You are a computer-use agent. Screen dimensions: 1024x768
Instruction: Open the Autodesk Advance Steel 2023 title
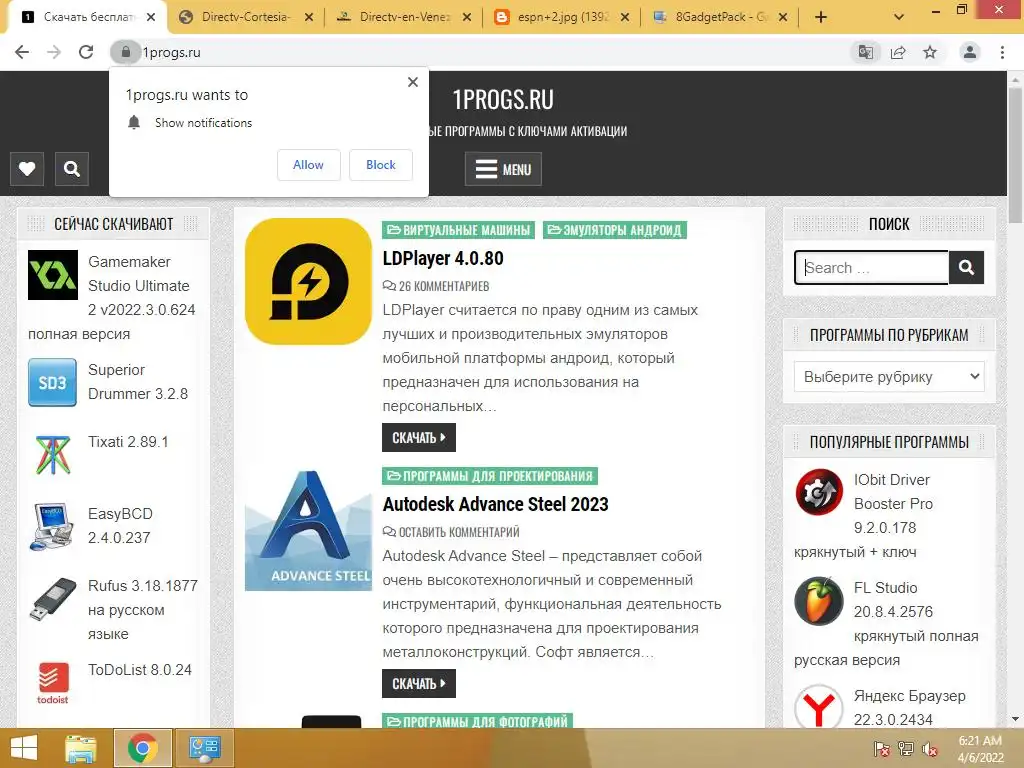tap(496, 504)
